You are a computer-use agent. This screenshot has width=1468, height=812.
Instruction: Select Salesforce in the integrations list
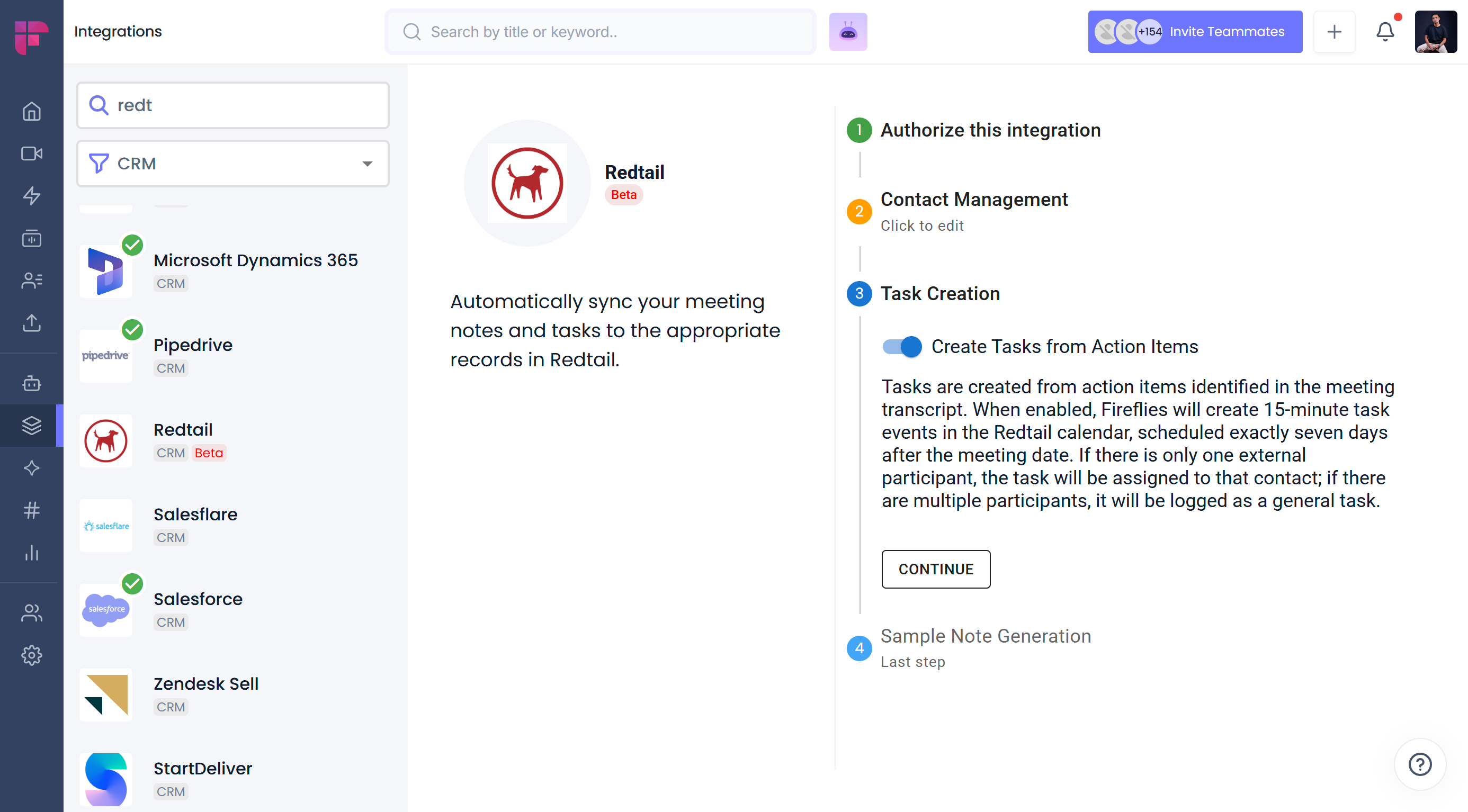tap(198, 599)
